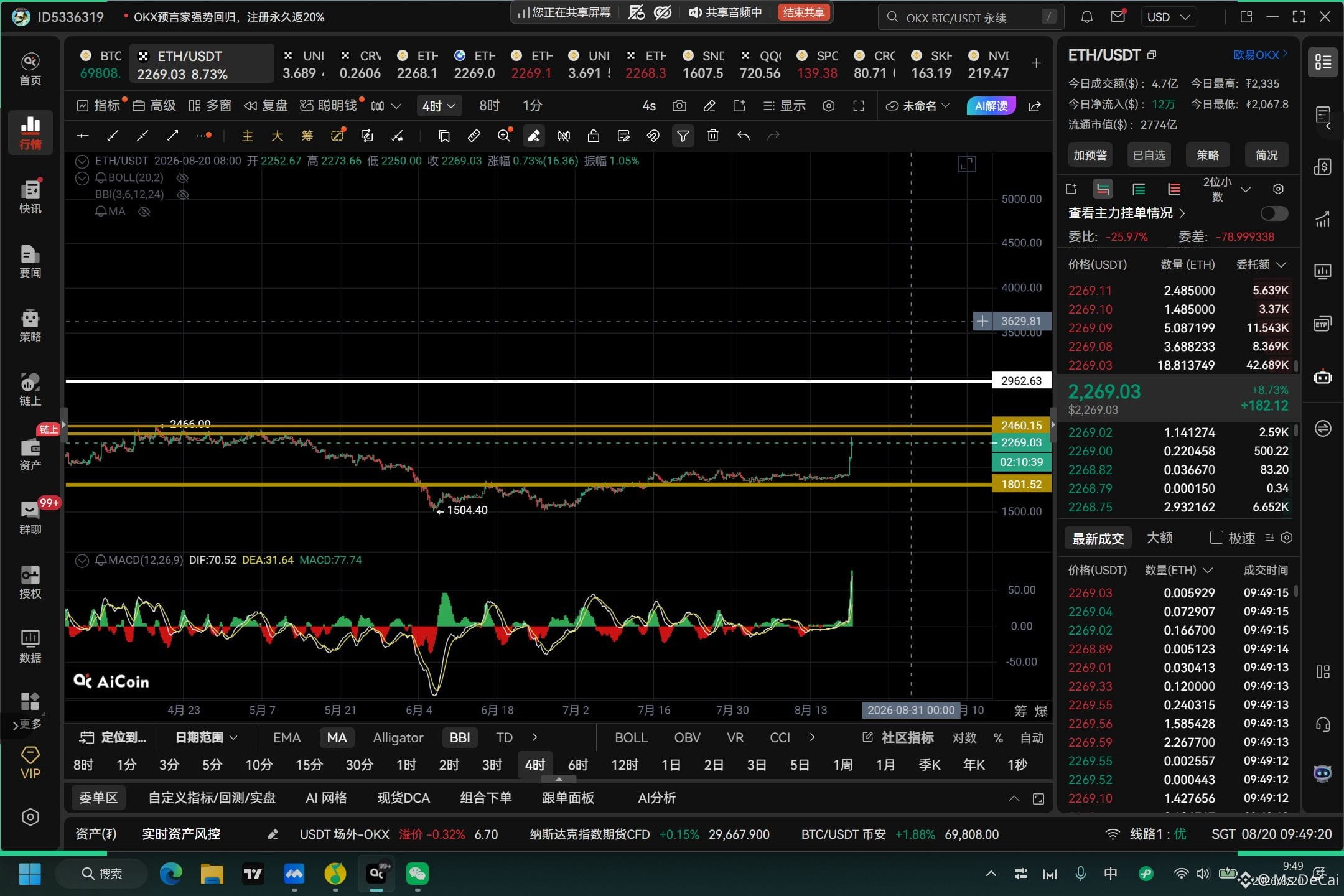
Task: Click the OKX BTC/USDT search field
Action: point(971,17)
